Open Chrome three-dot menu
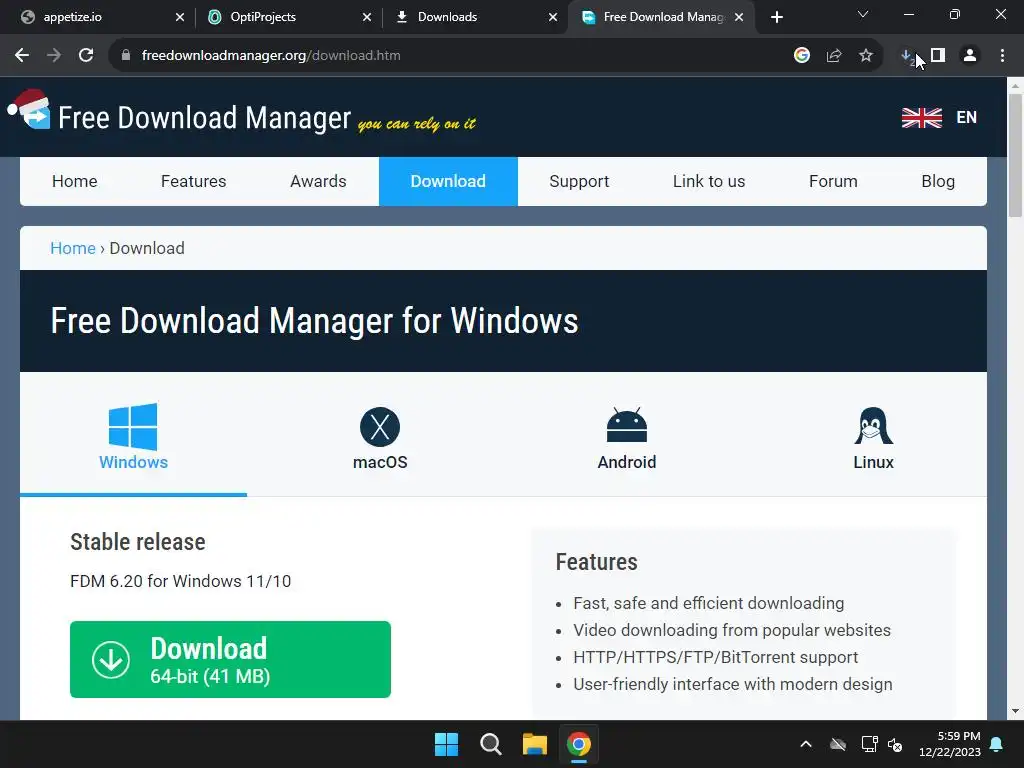 pyautogui.click(x=1002, y=56)
